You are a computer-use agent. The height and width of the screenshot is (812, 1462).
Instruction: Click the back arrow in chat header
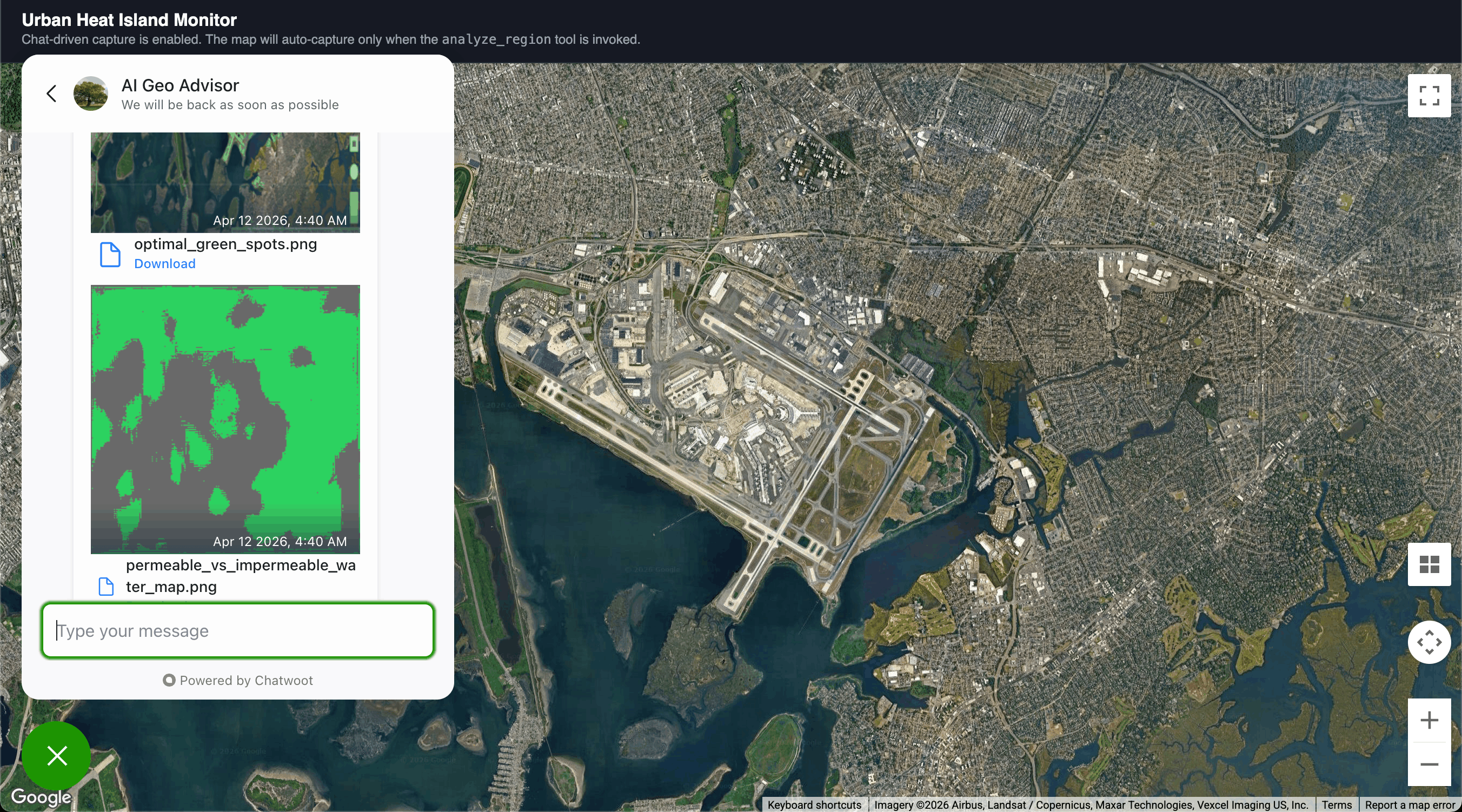[52, 94]
